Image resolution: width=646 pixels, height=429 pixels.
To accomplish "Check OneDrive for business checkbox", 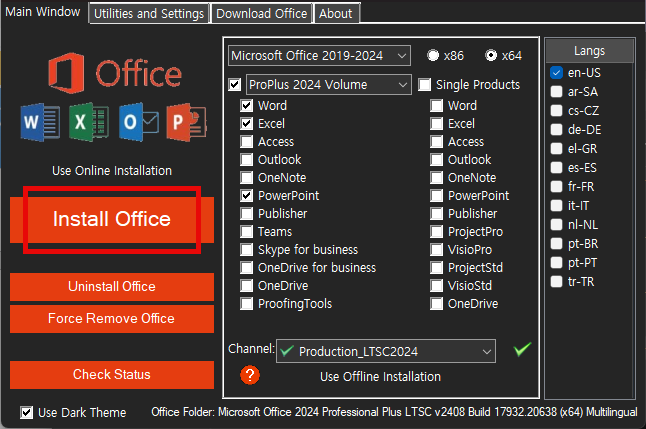I will 247,268.
